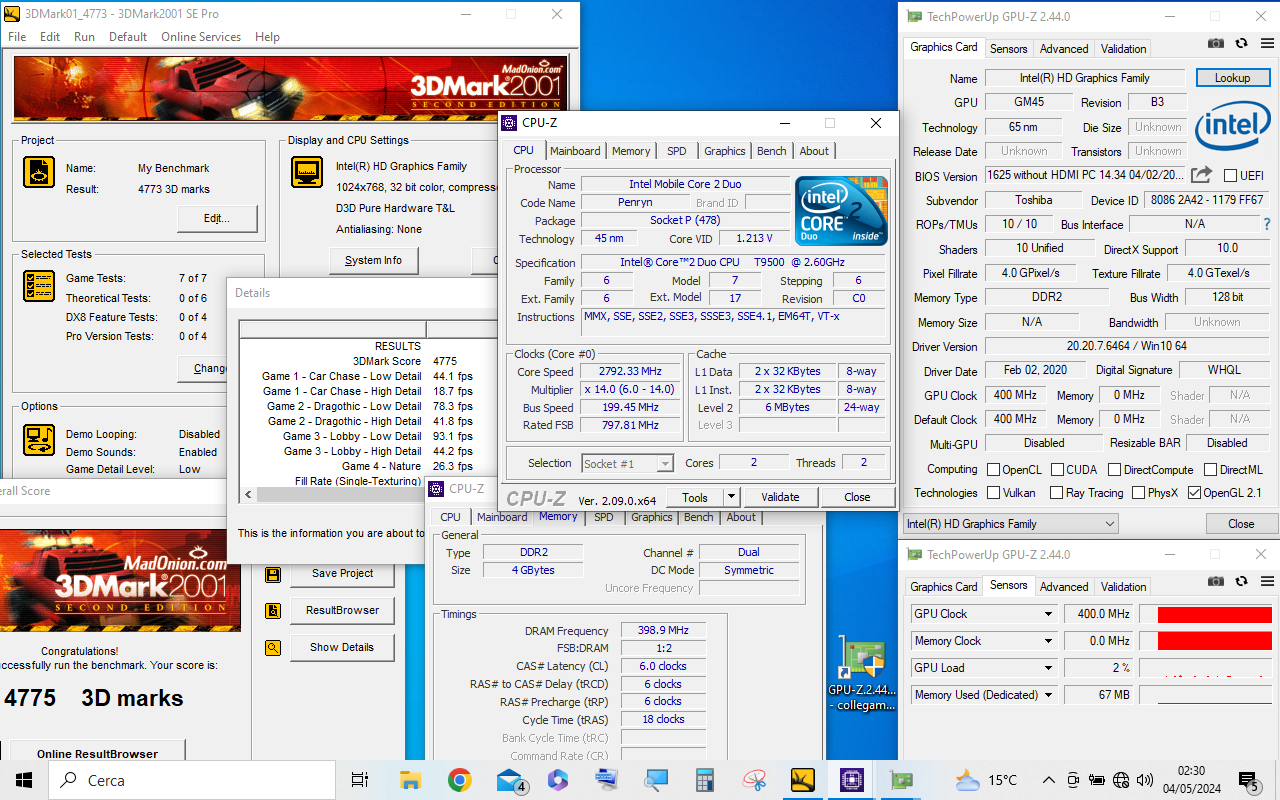Toggle the Ray Tracing checkbox

pos(1055,493)
